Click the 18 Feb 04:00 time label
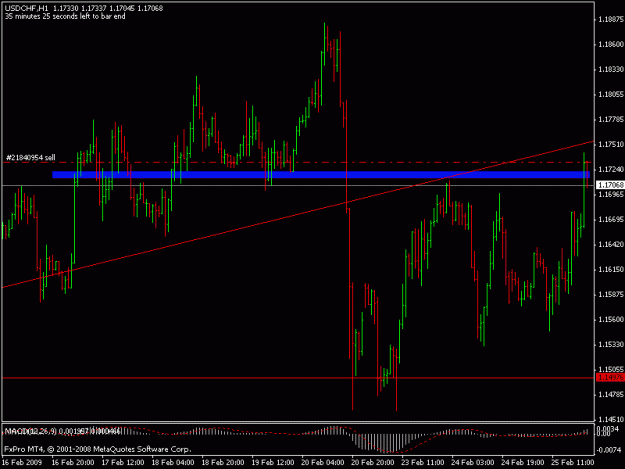625x469 pixels. pyautogui.click(x=173, y=462)
